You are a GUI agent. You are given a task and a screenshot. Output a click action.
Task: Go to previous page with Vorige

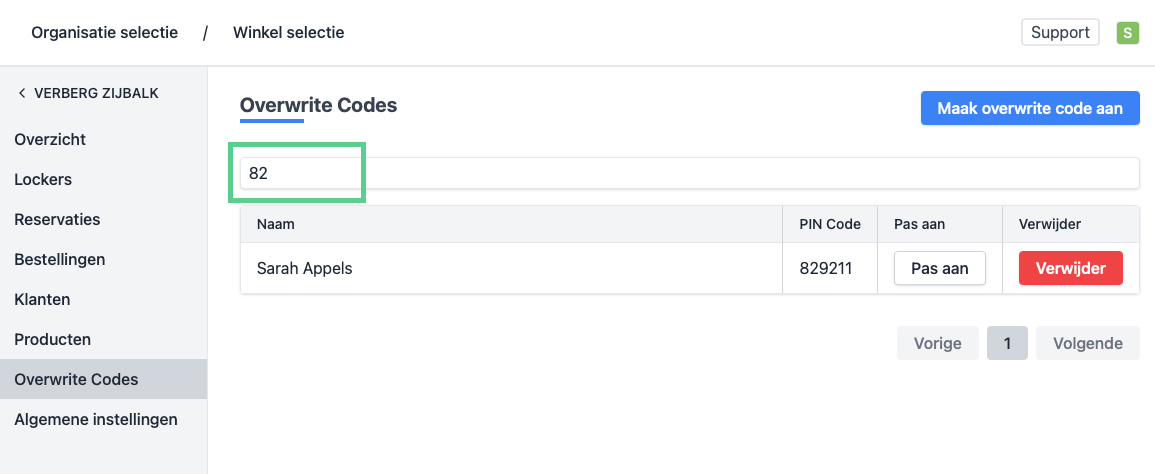point(937,343)
